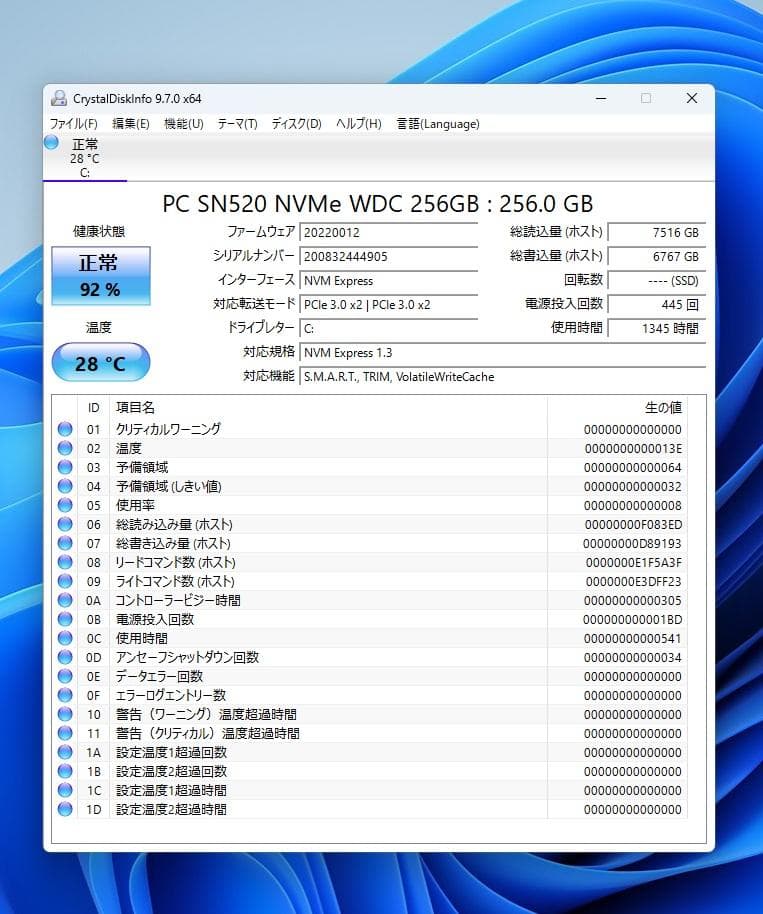This screenshot has height=914, width=763.
Task: Click the 正常 92 % health status button
Action: pyautogui.click(x=100, y=276)
